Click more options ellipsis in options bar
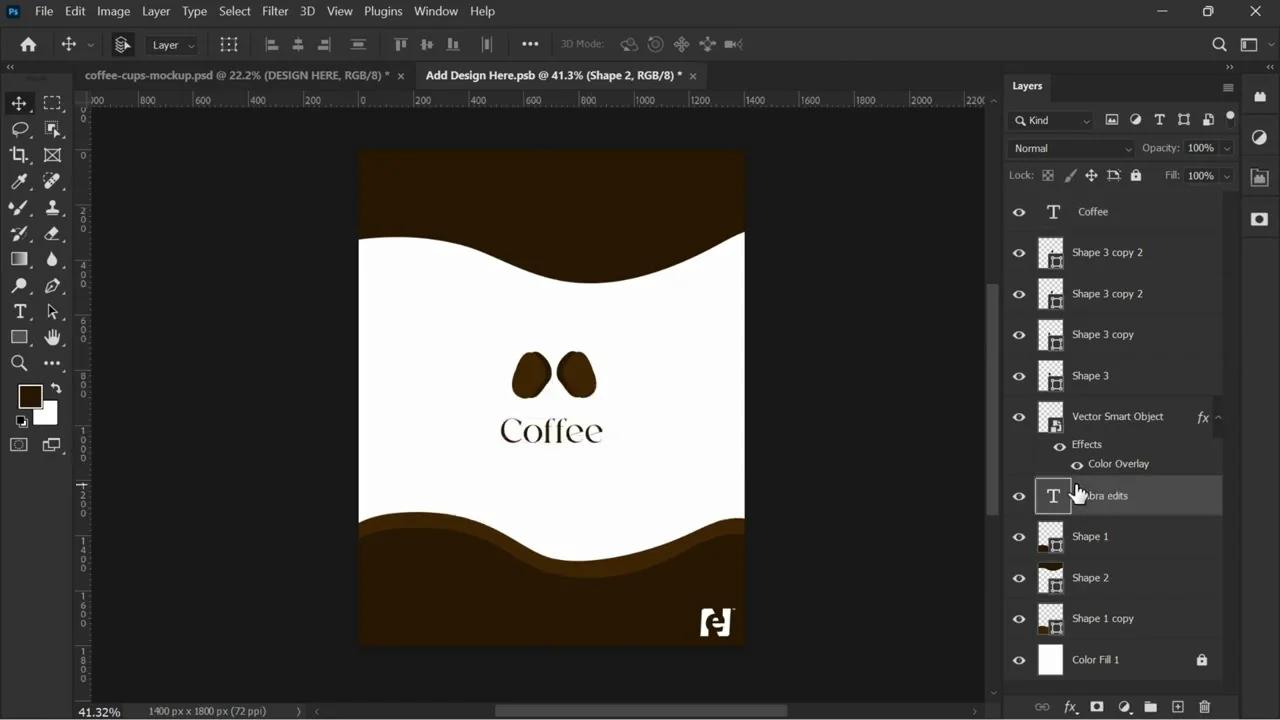Image resolution: width=1280 pixels, height=720 pixels. coord(530,44)
